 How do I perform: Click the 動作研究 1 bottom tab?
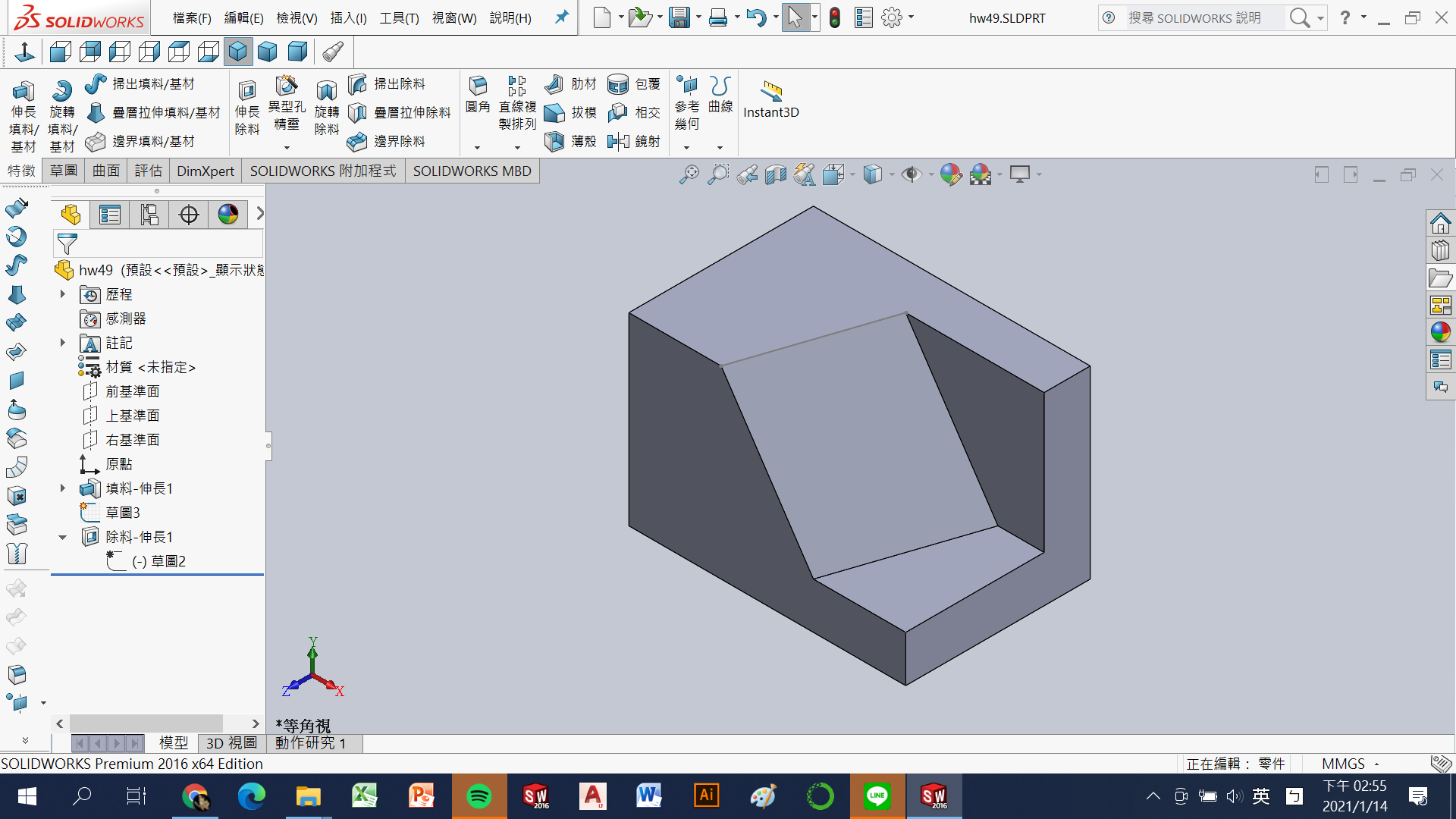310,743
